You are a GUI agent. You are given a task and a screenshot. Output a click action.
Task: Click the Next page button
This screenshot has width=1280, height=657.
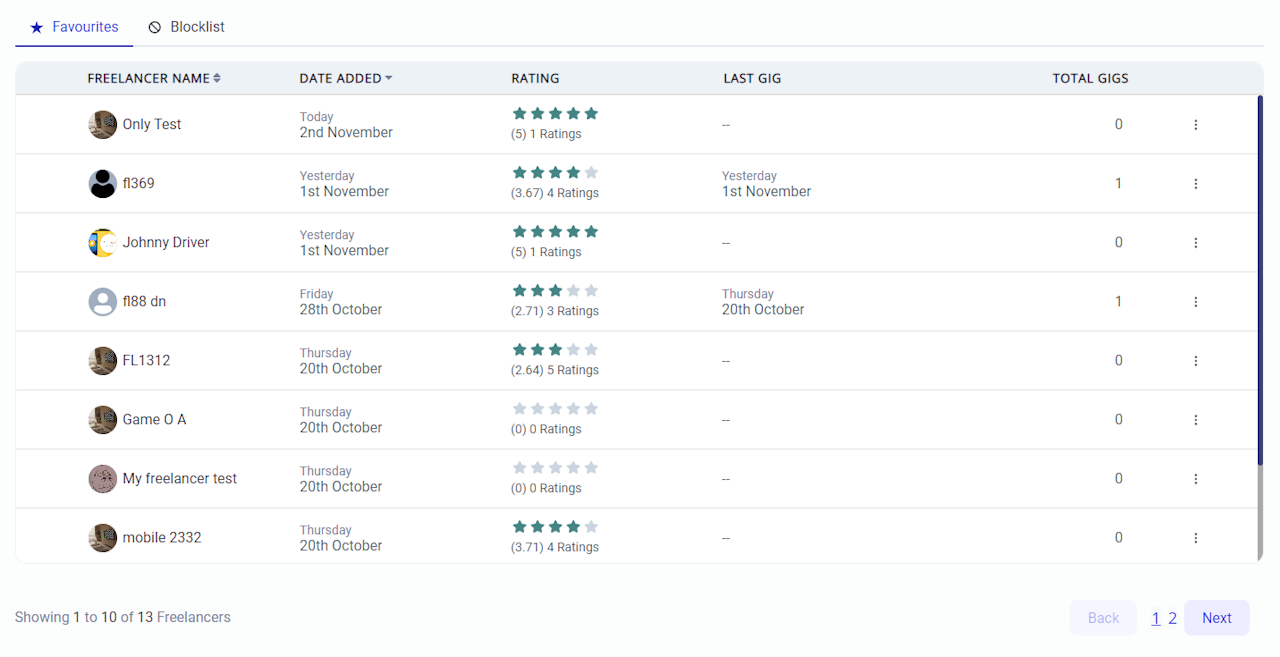[1216, 618]
